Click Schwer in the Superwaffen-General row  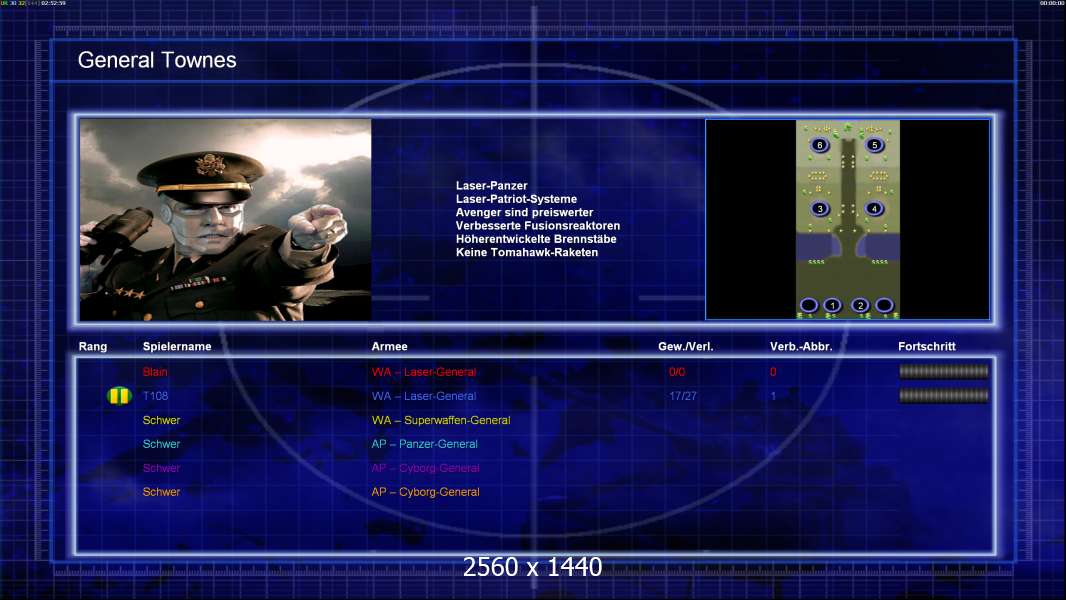click(161, 420)
